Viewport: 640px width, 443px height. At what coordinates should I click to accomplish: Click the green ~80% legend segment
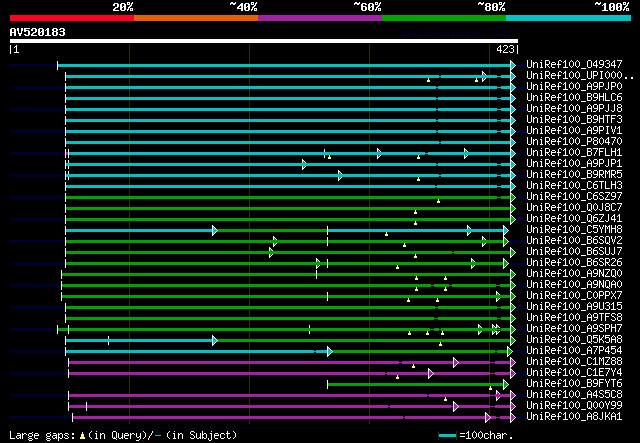[443, 18]
